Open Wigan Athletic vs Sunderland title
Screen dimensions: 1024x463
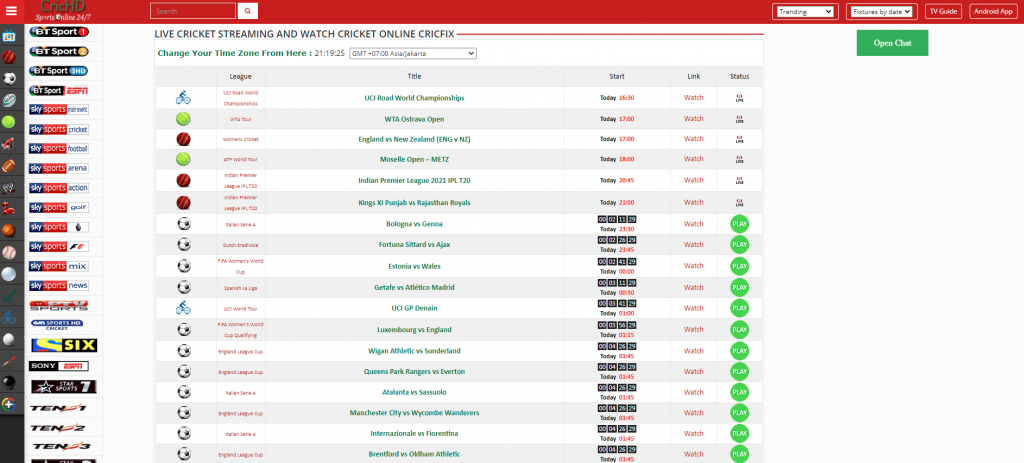(414, 351)
